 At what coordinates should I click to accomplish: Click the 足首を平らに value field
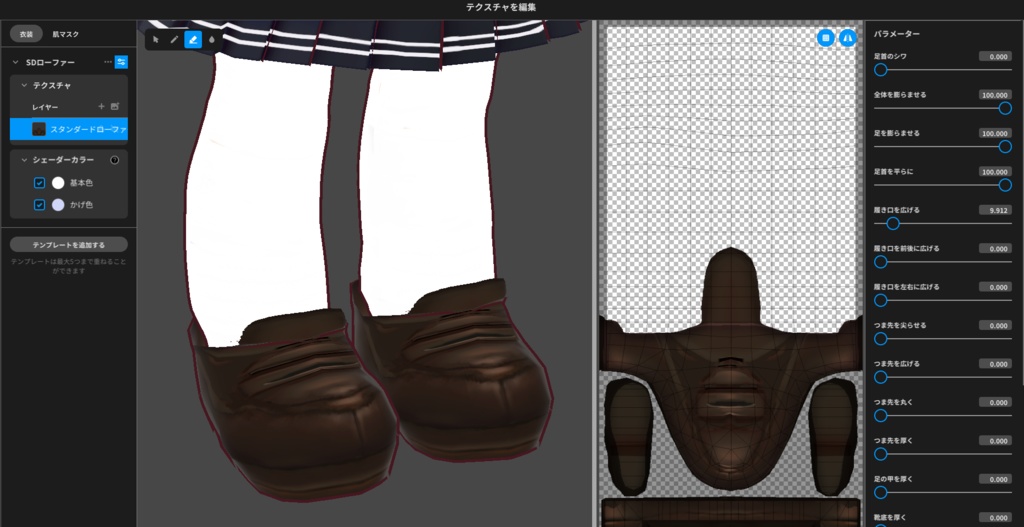pyautogui.click(x=995, y=172)
